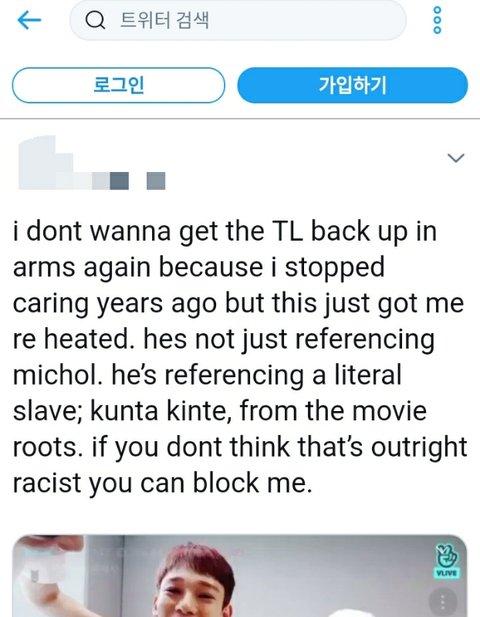
Task: Go back using the blue arrow
Action: pyautogui.click(x=29, y=20)
